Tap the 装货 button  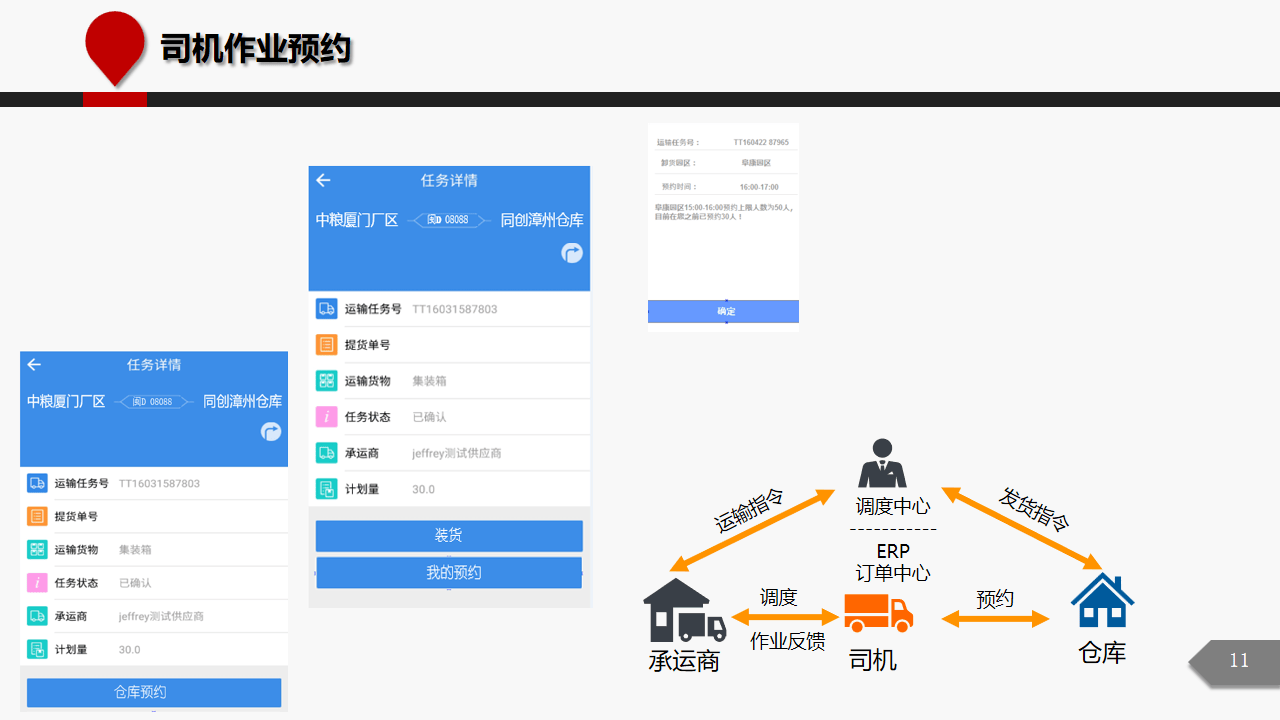[x=449, y=536]
